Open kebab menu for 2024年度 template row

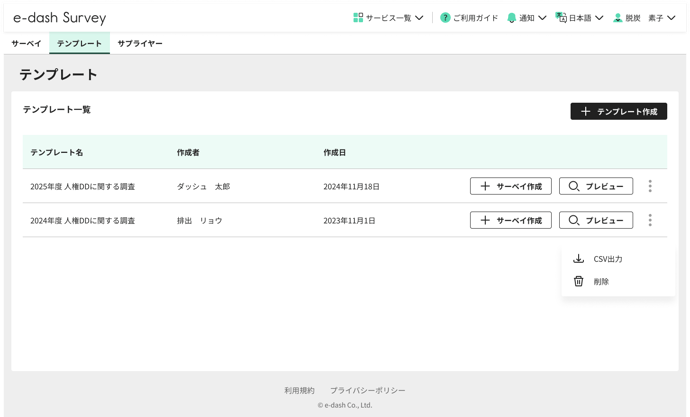[650, 220]
